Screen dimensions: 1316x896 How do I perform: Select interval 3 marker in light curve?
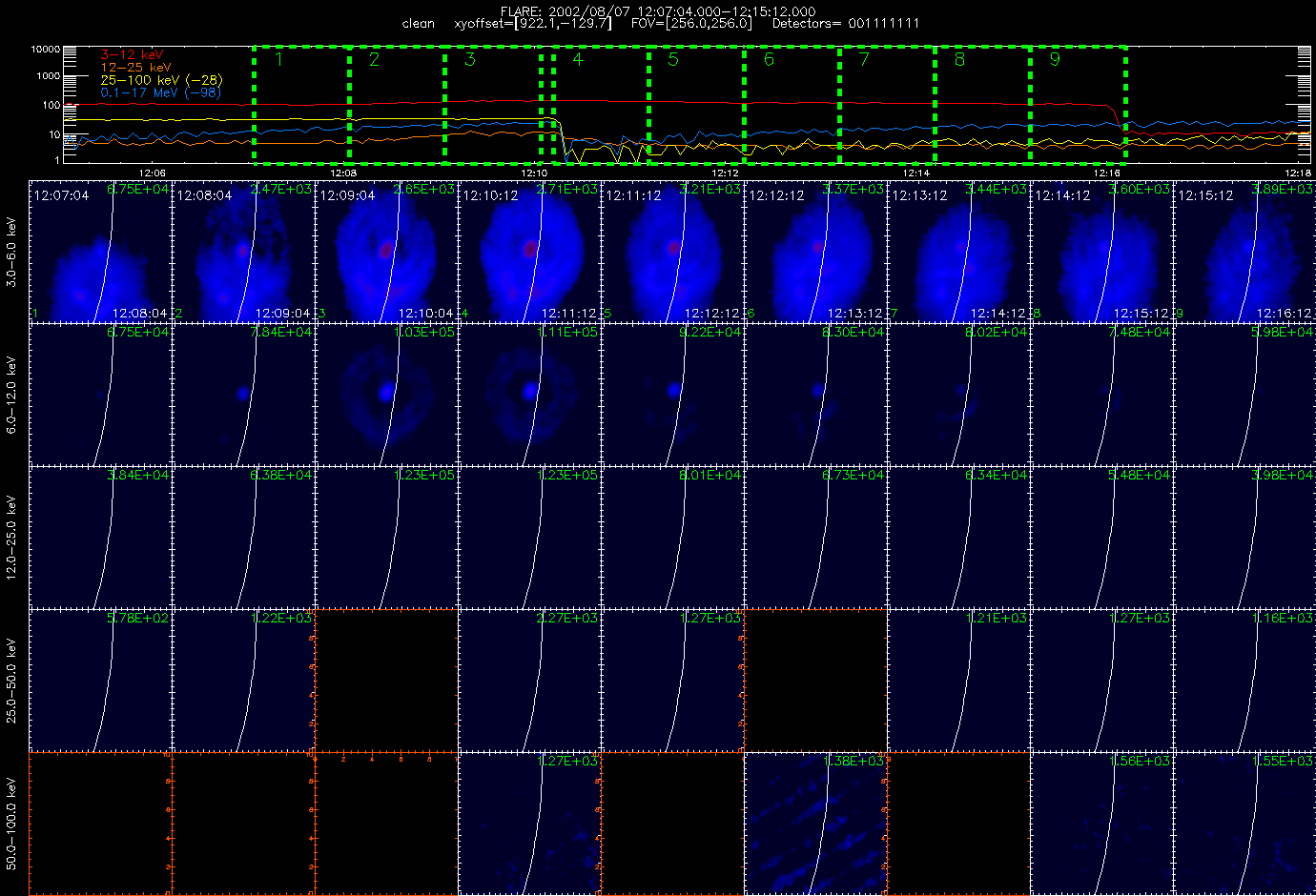(470, 59)
